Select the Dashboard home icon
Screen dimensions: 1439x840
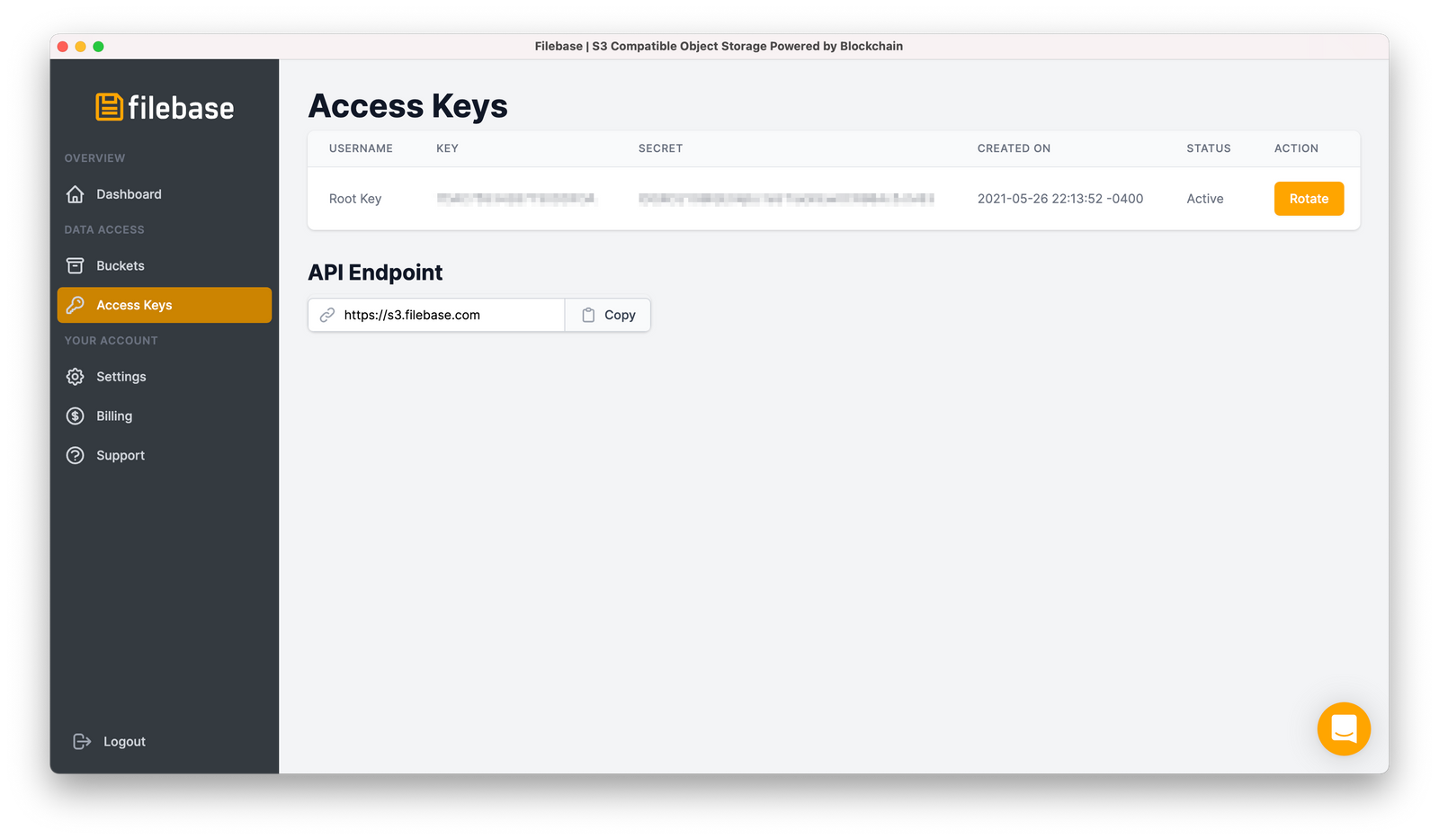[76, 193]
